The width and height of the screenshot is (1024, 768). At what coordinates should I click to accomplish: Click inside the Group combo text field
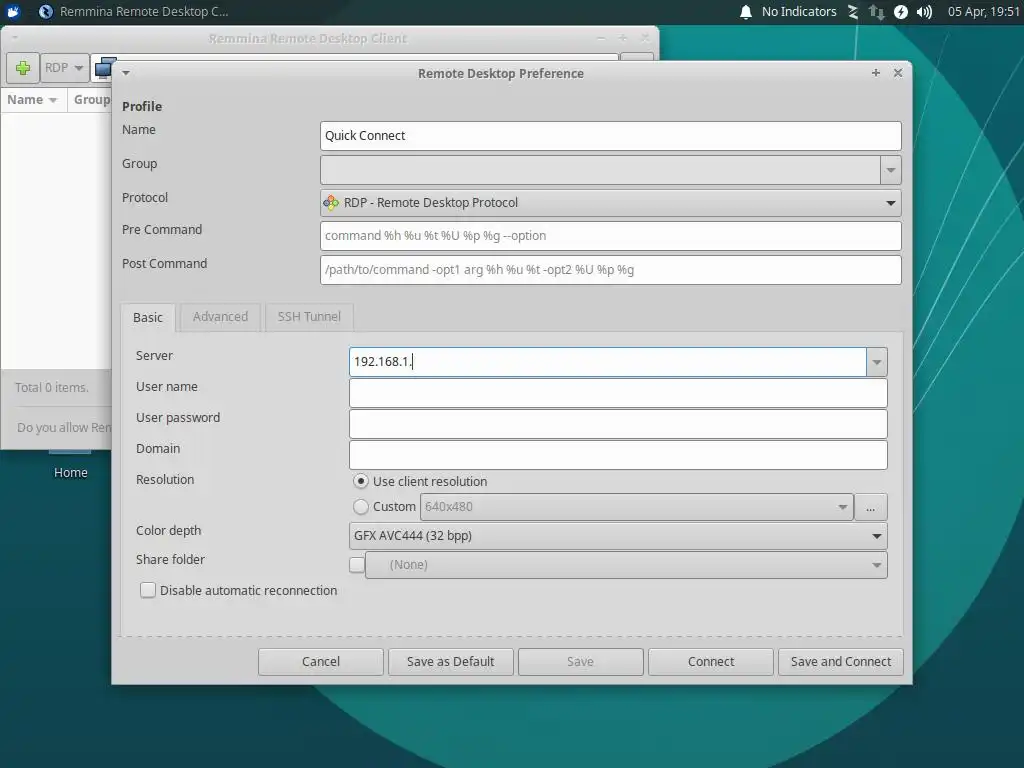click(600, 170)
